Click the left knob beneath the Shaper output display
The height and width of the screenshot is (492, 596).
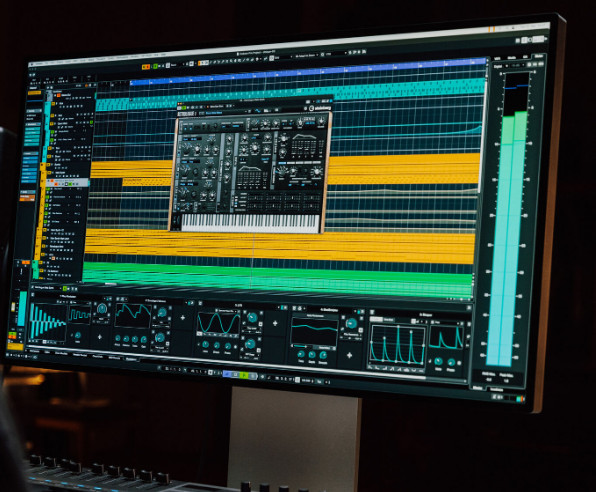pyautogui.click(x=438, y=361)
